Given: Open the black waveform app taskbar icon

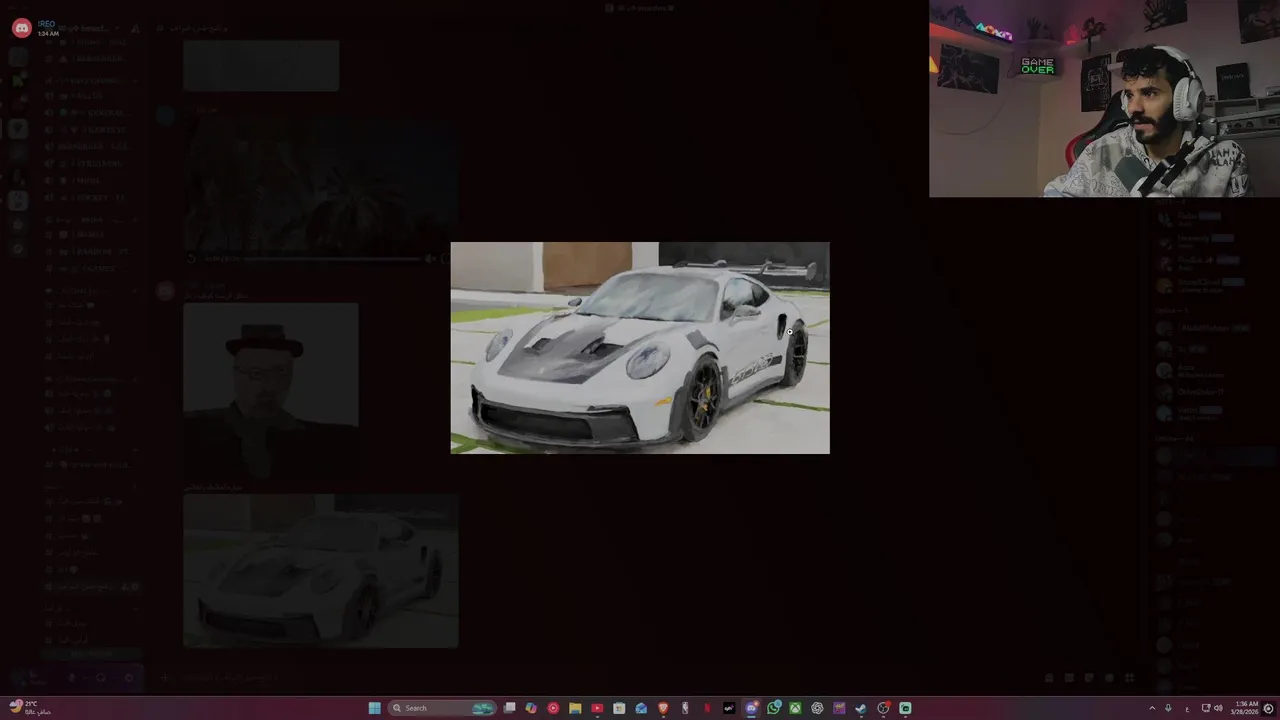Looking at the screenshot, I should (x=729, y=708).
